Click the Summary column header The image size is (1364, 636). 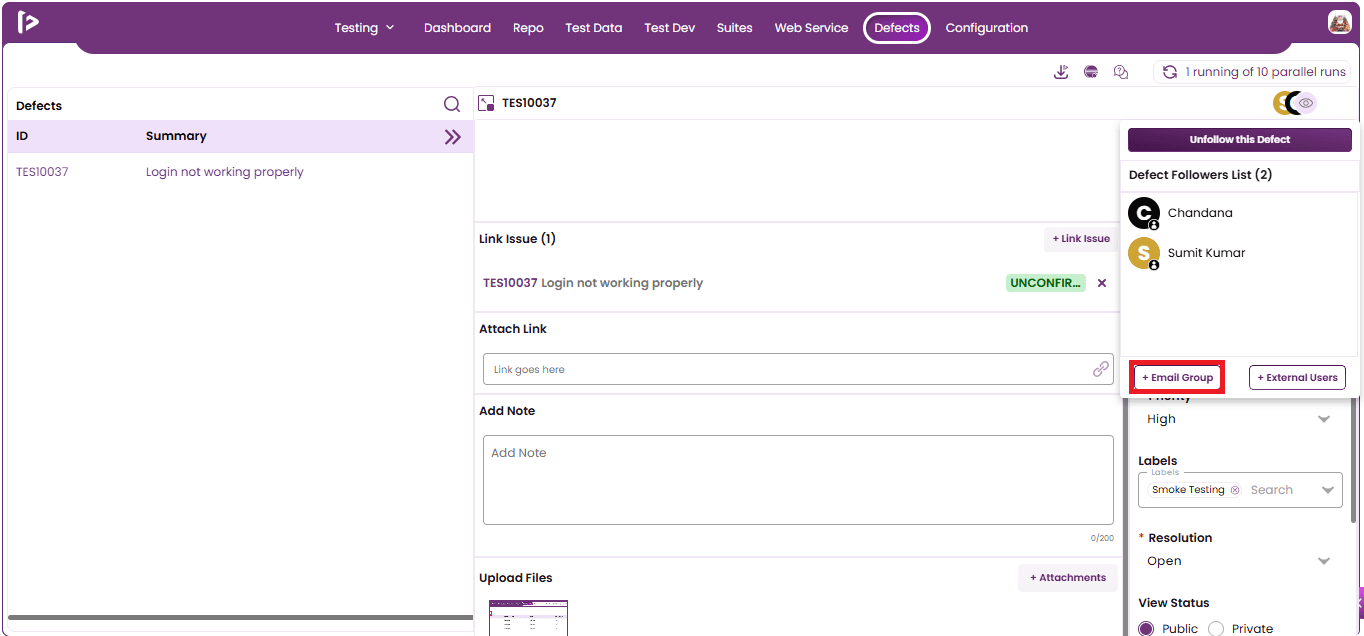click(x=176, y=136)
